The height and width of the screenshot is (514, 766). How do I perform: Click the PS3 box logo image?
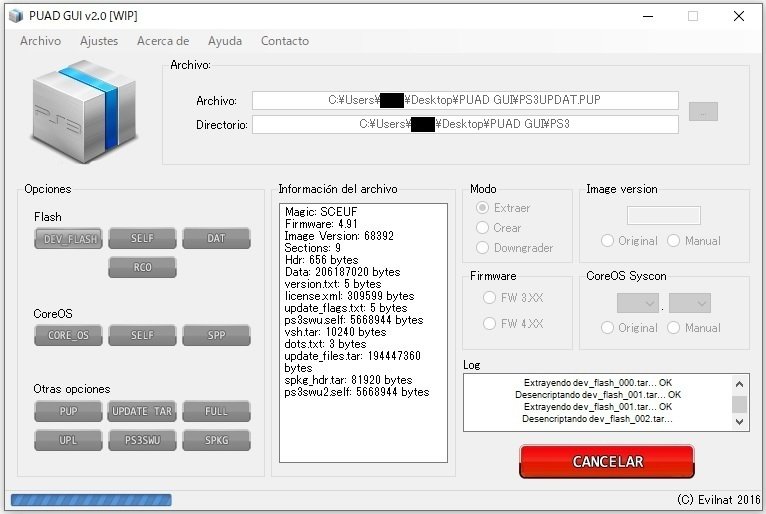84,111
